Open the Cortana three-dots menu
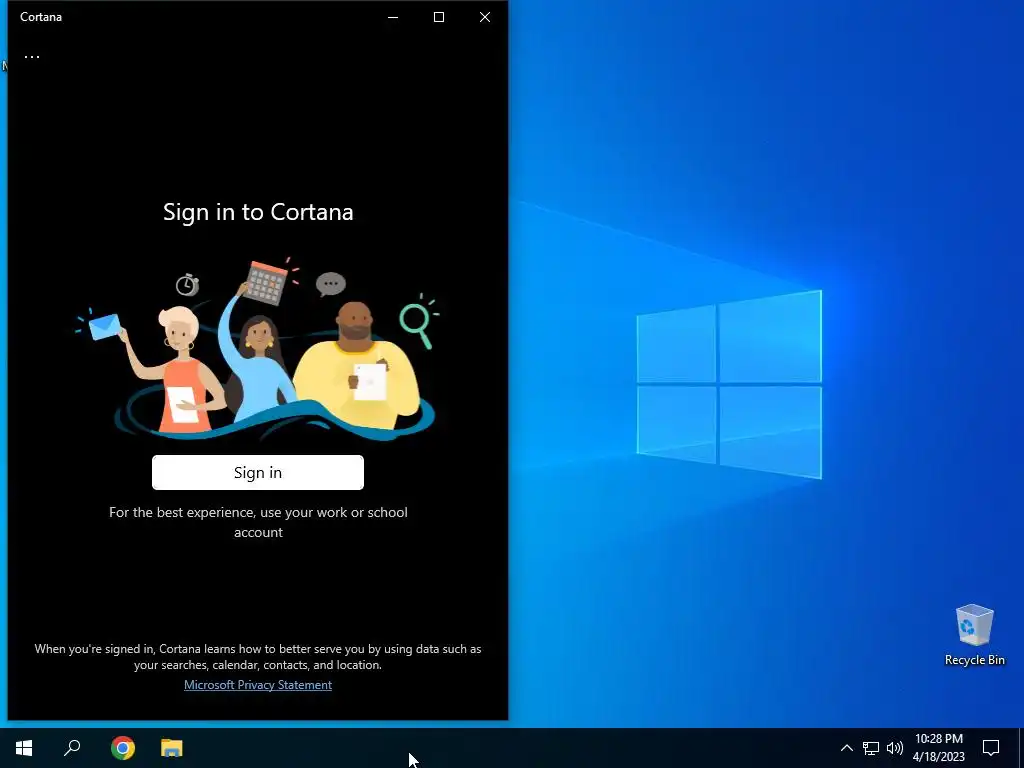The height and width of the screenshot is (768, 1024). (x=32, y=57)
